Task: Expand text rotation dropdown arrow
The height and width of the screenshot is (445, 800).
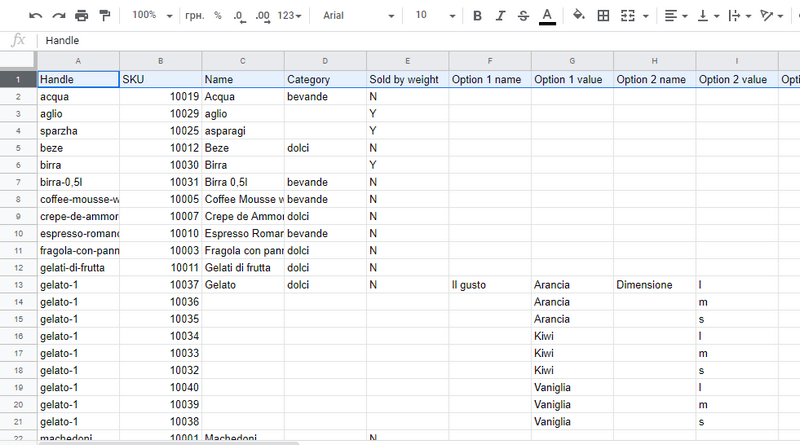Action: coord(780,16)
